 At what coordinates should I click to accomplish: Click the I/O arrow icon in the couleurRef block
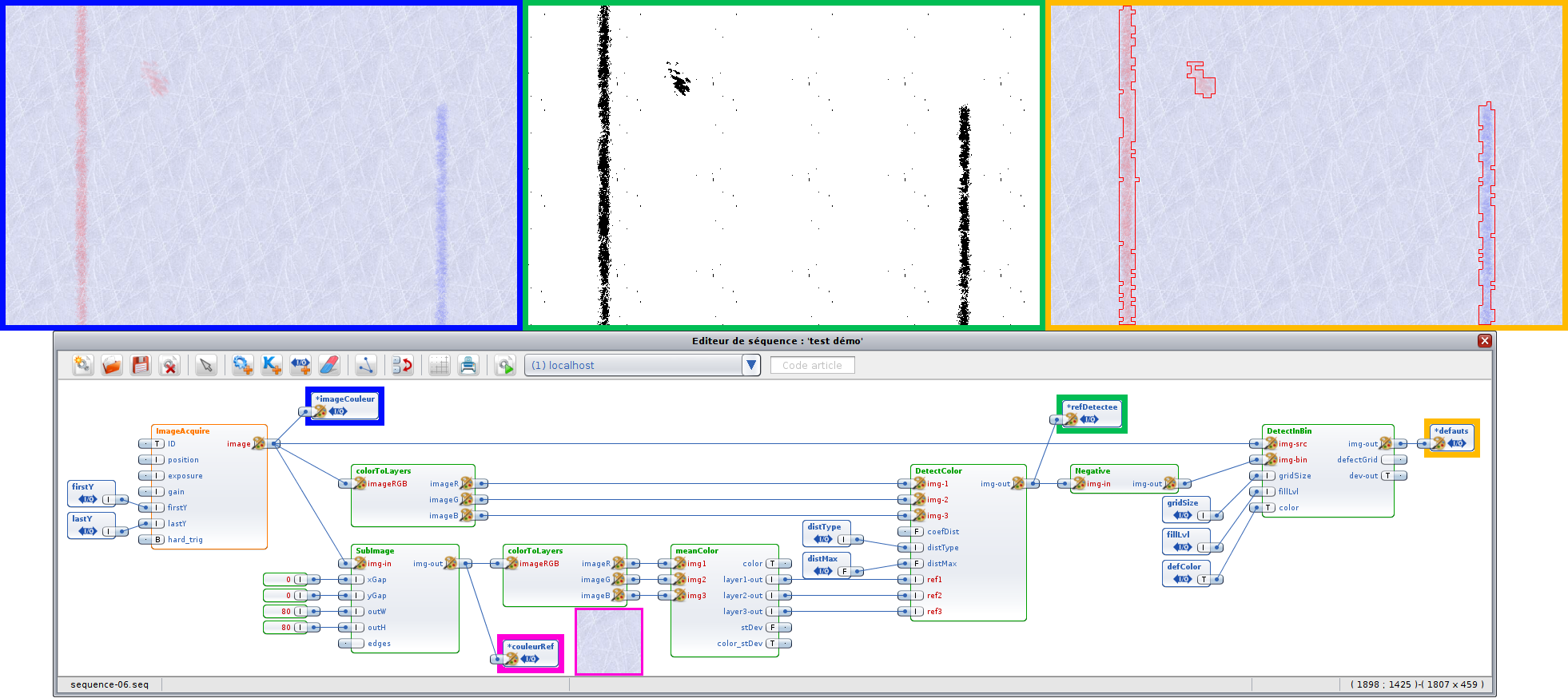tap(531, 659)
